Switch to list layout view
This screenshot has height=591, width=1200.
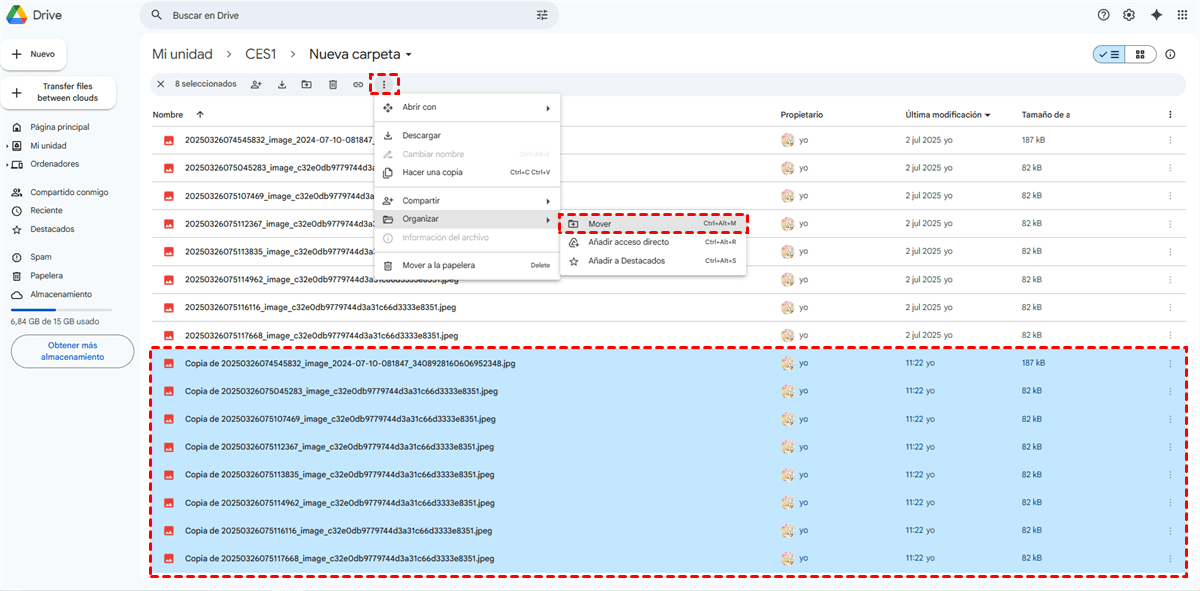[x=1109, y=54]
